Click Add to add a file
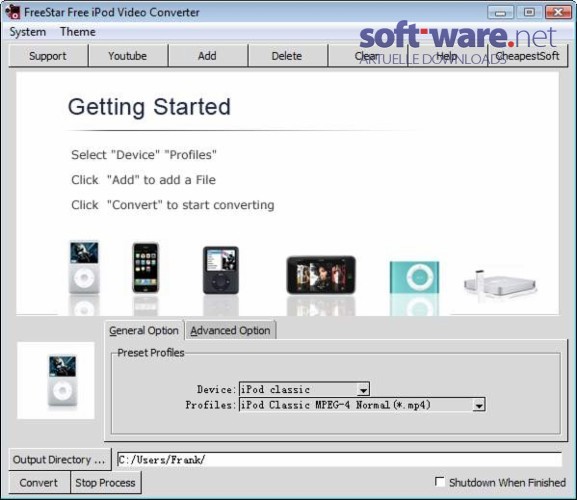This screenshot has width=577, height=500. pos(208,56)
